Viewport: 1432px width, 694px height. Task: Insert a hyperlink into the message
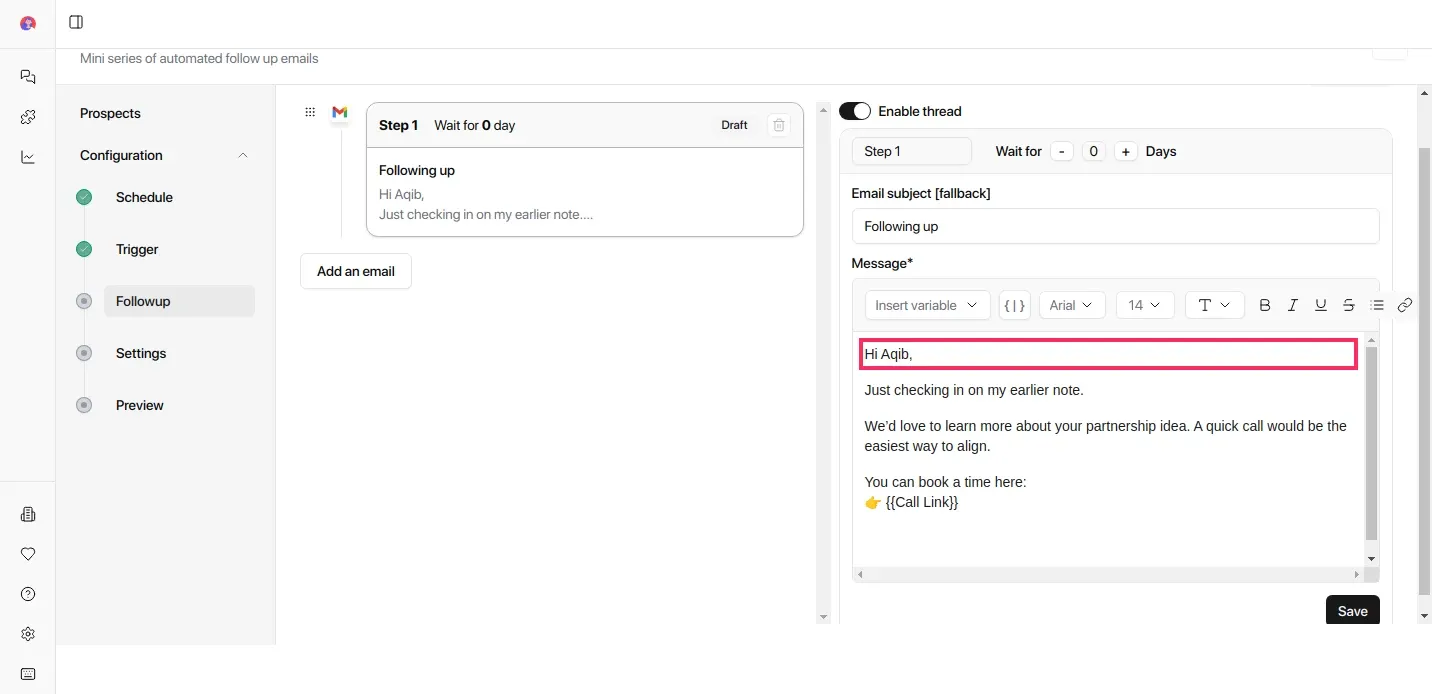pyautogui.click(x=1404, y=305)
